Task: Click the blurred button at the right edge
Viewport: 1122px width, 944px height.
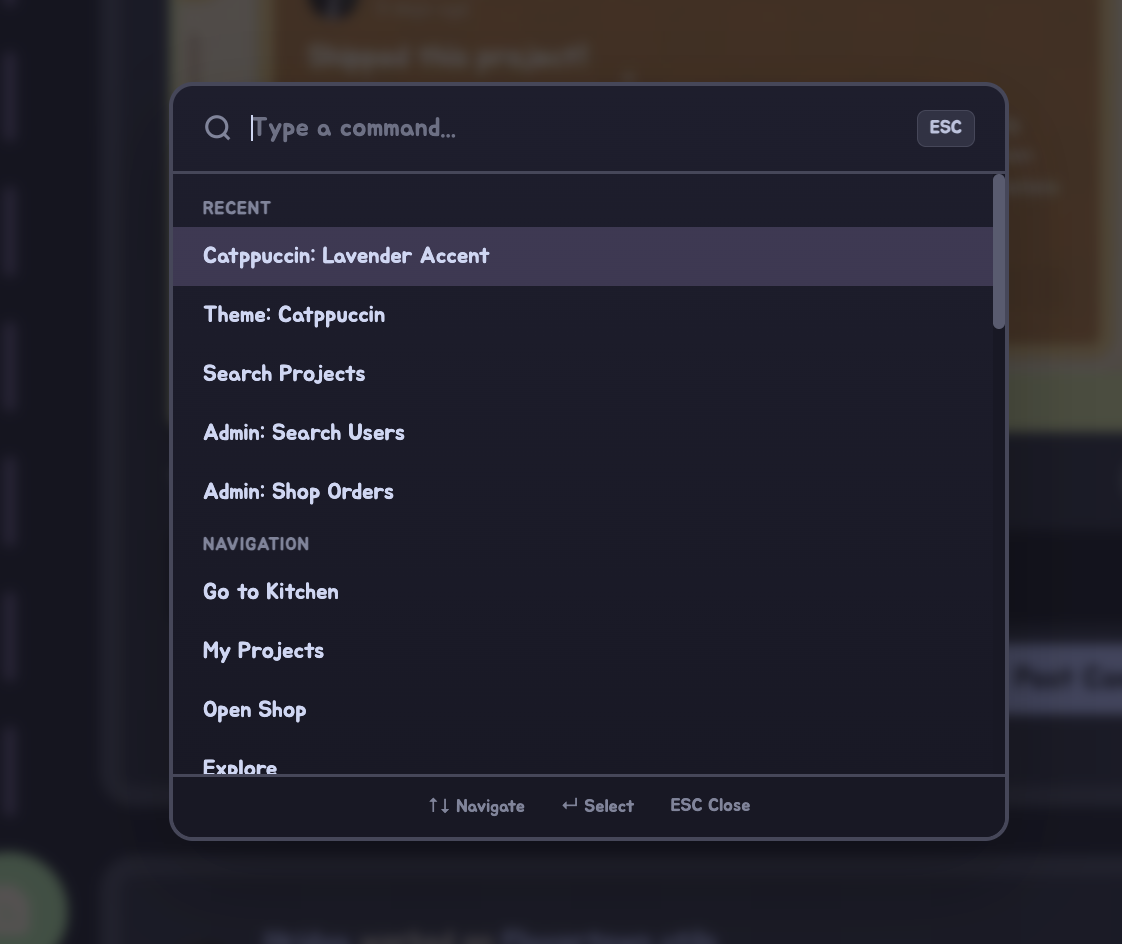Action: tap(1066, 678)
